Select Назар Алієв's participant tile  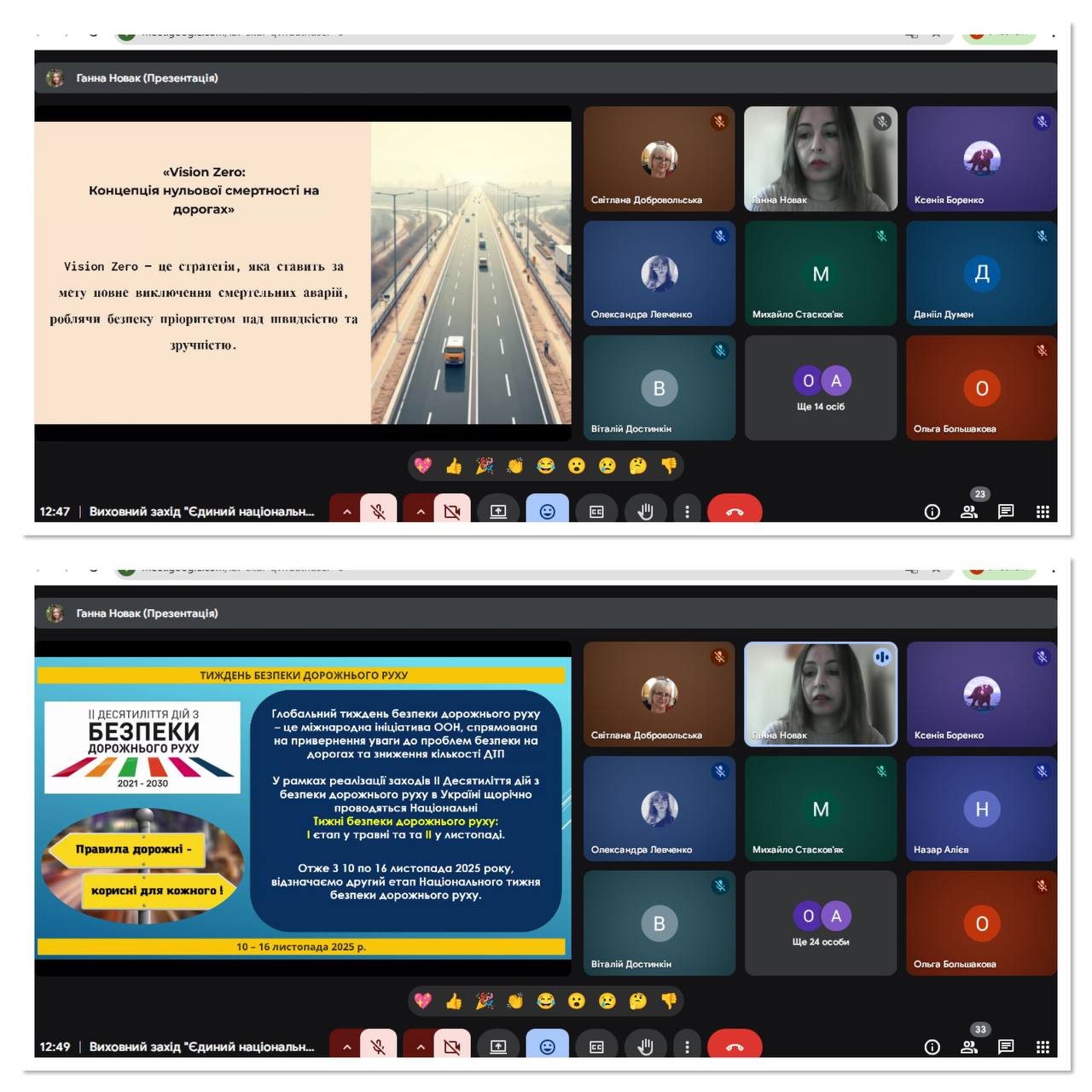click(981, 809)
